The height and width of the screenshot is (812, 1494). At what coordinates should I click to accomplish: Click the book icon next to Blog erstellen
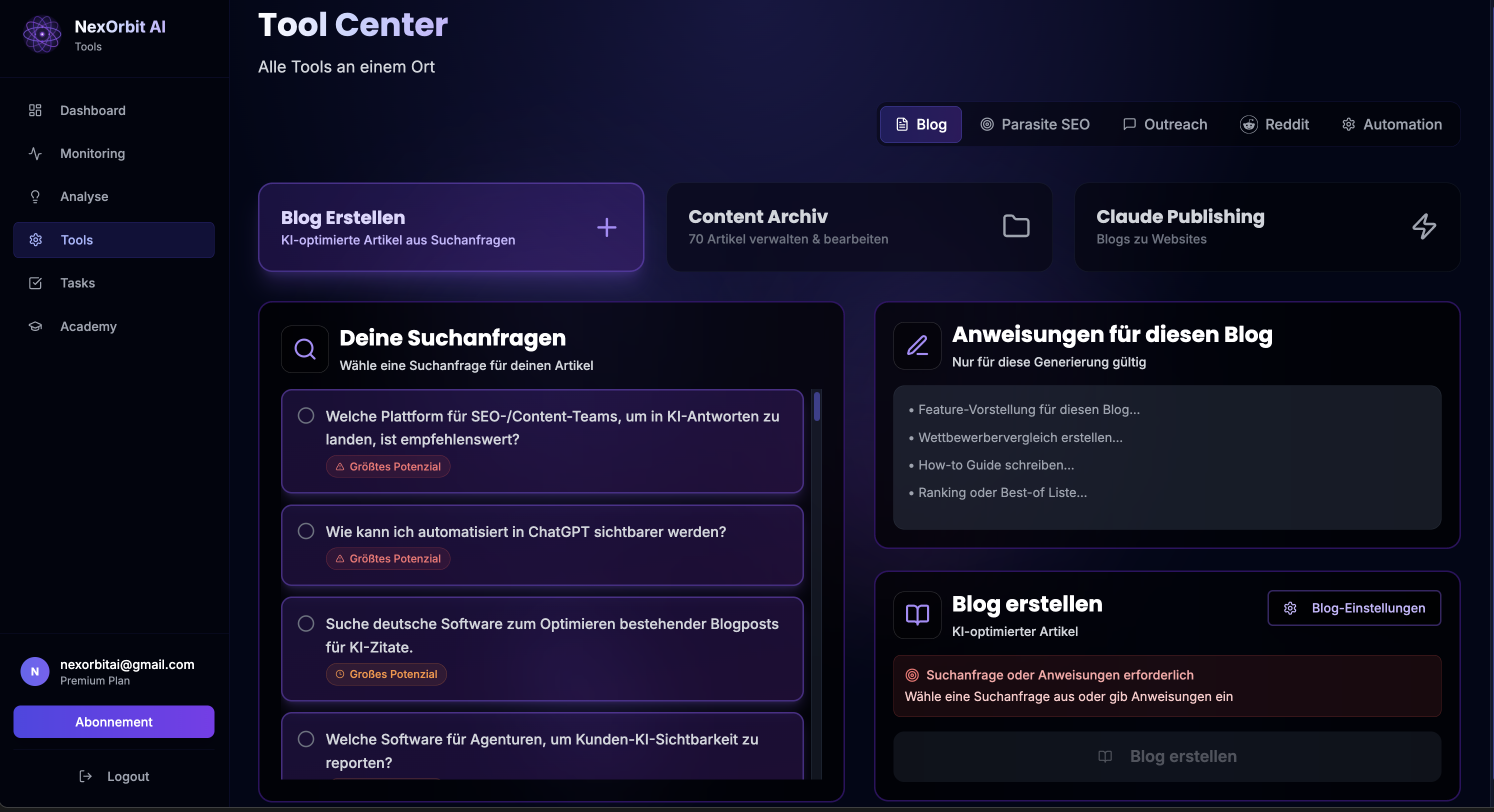pos(916,615)
